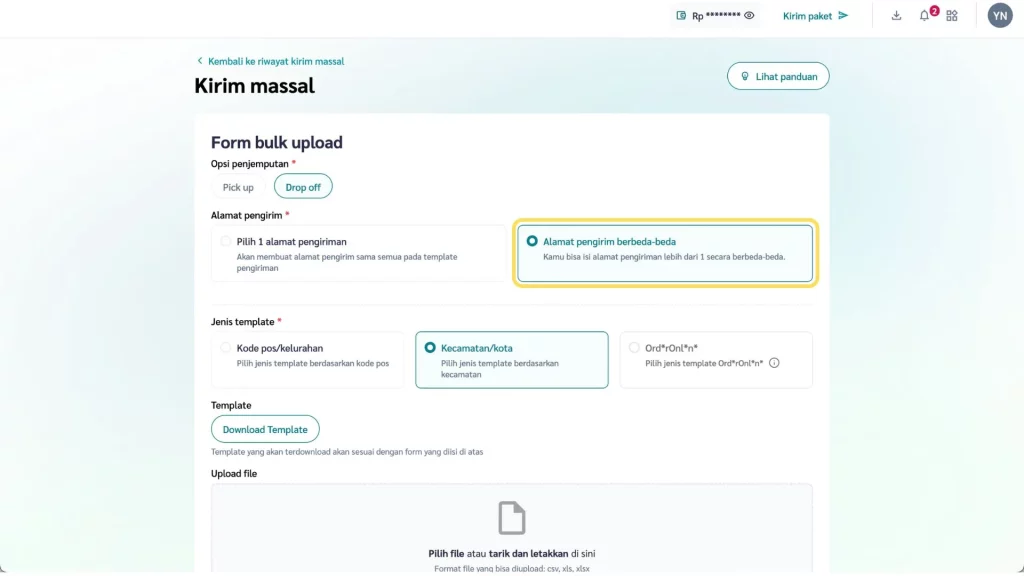Viewport: 1024px width, 576px height.
Task: Select Alamat pengirim berbeda-beda radio
Action: [x=532, y=241]
